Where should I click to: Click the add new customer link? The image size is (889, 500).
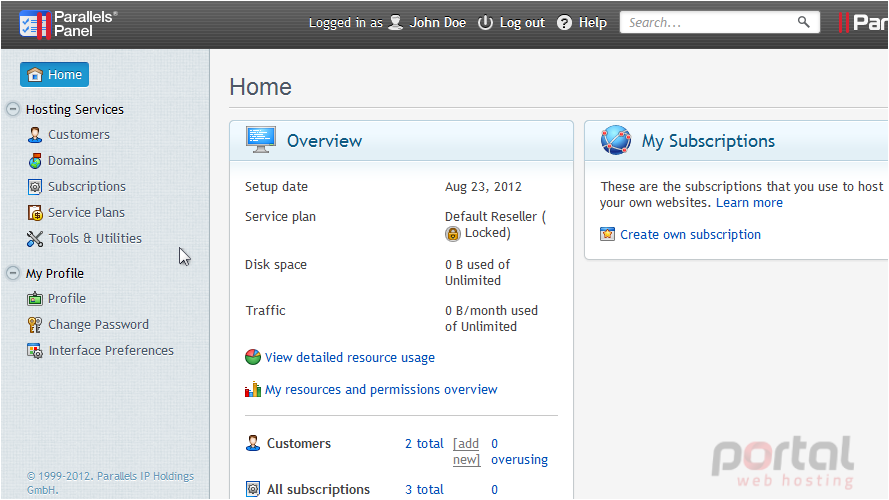(467, 451)
